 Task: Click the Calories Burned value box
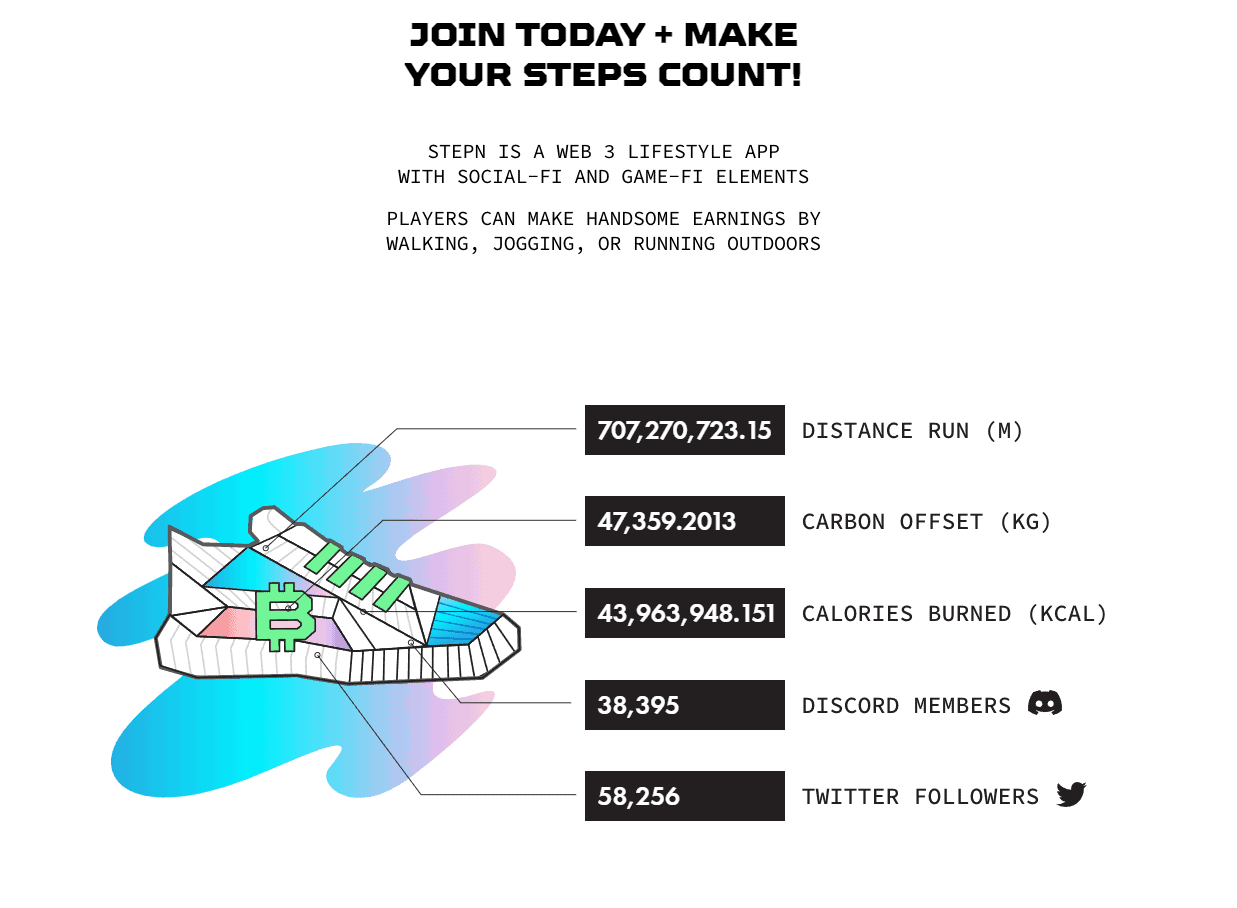click(684, 613)
